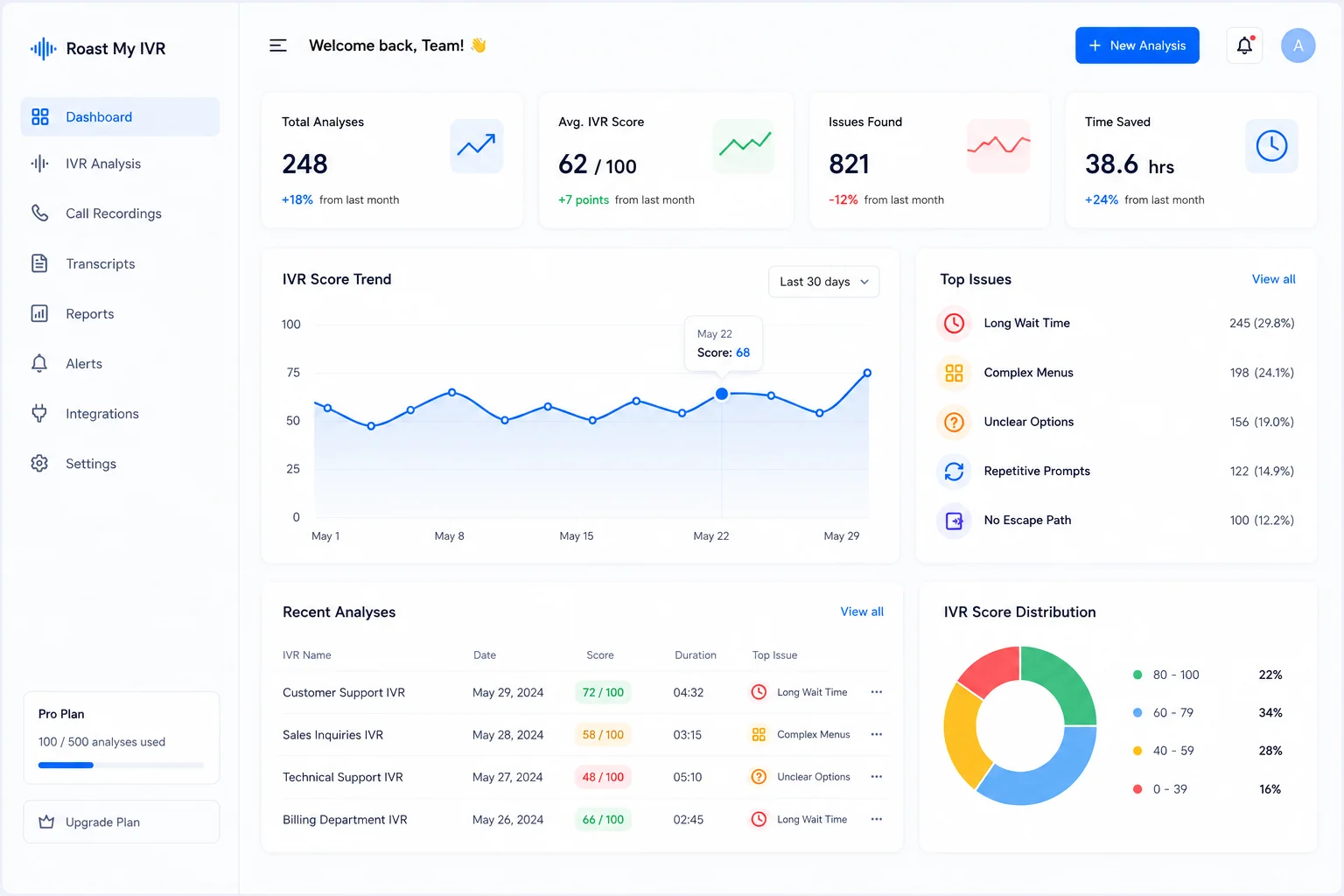
Task: Click the Avg. IVR Score green chart icon
Action: (x=745, y=146)
